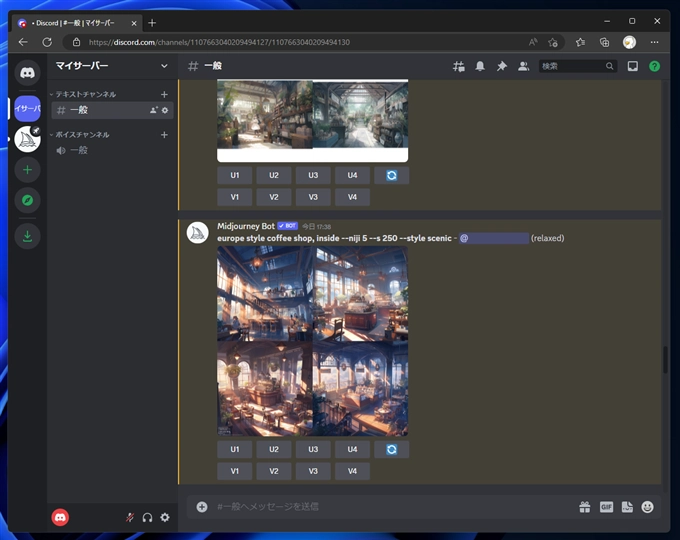
Task: Add a server with the green plus icon
Action: coord(27,170)
